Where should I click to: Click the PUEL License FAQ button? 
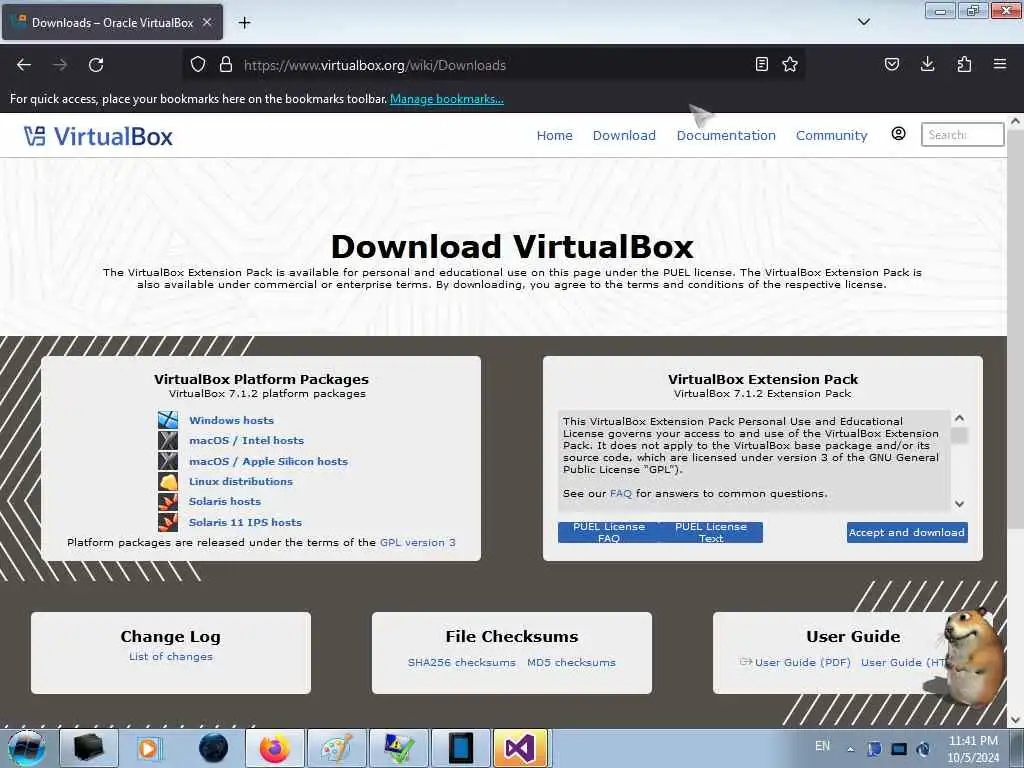[609, 532]
